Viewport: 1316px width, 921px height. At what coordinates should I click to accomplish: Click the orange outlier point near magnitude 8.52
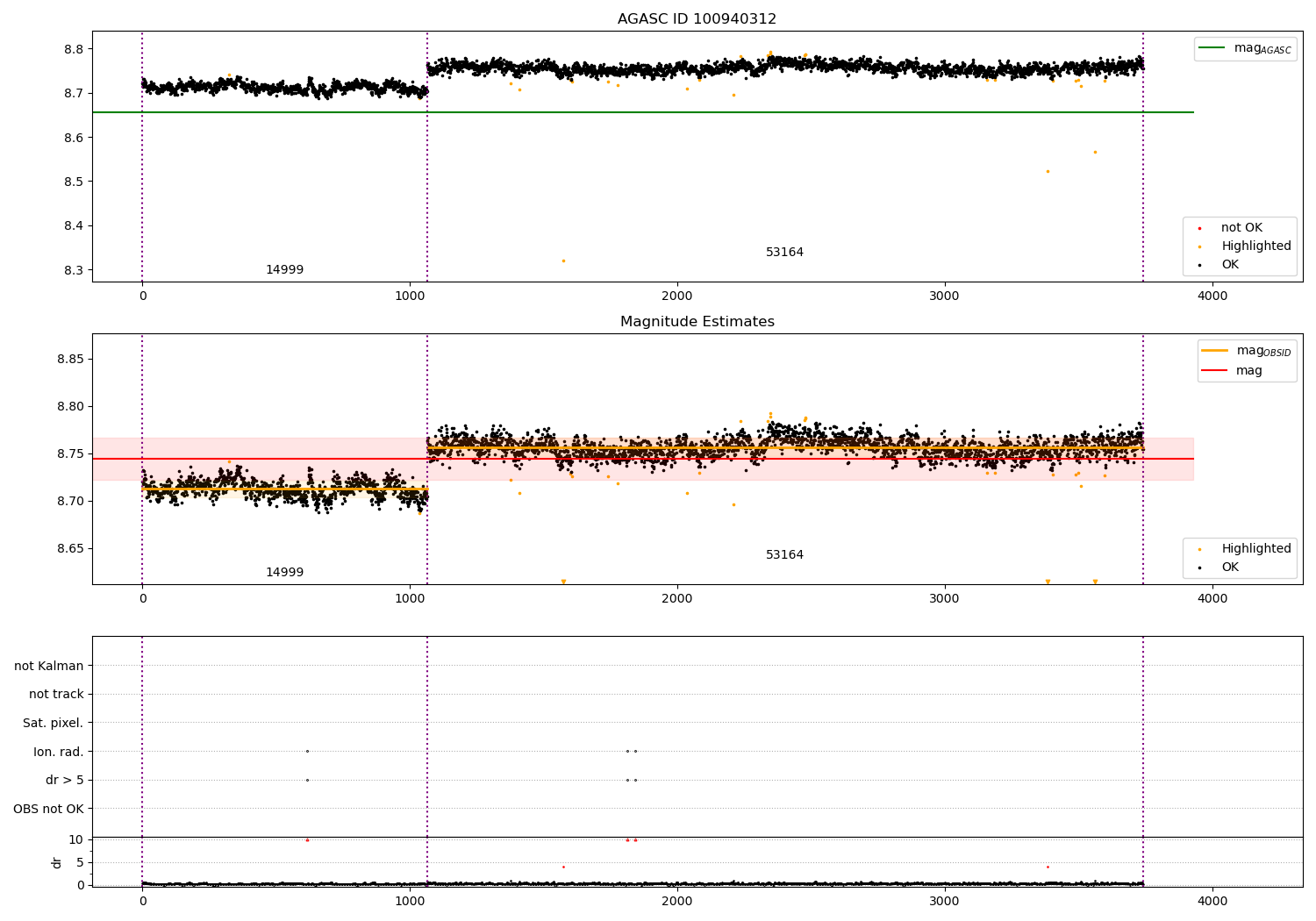[x=1048, y=171]
